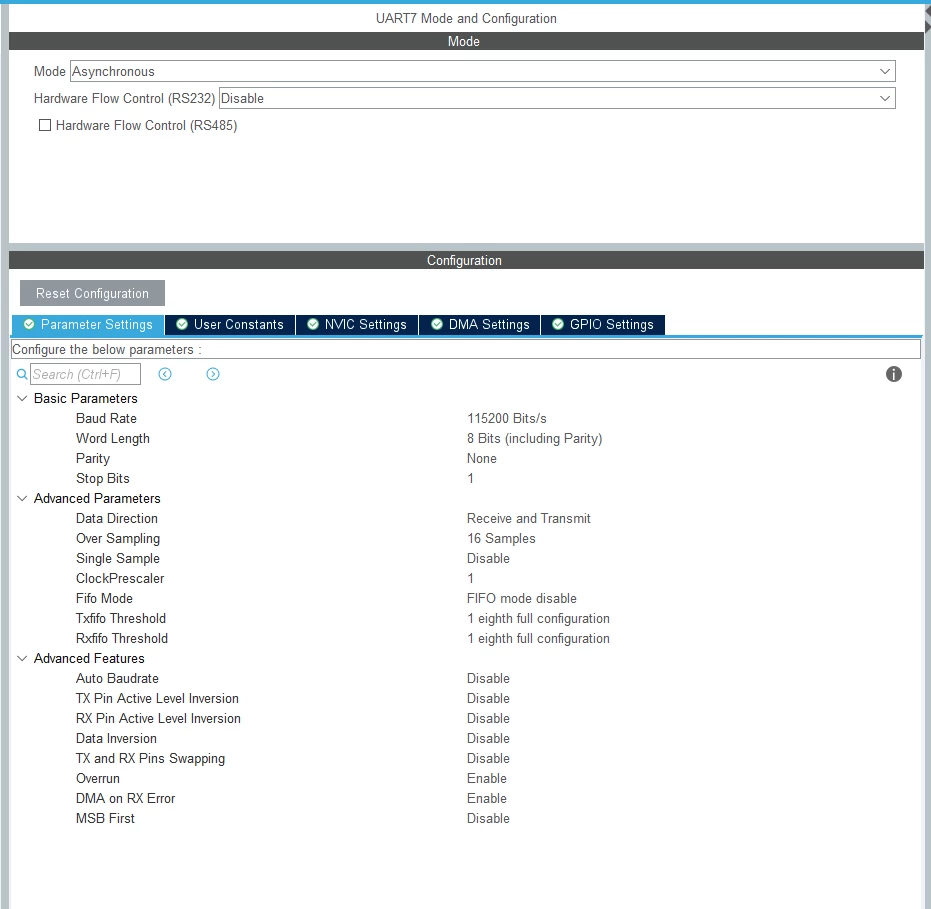The image size is (931, 909).
Task: Click the search magnifier icon
Action: [22, 374]
